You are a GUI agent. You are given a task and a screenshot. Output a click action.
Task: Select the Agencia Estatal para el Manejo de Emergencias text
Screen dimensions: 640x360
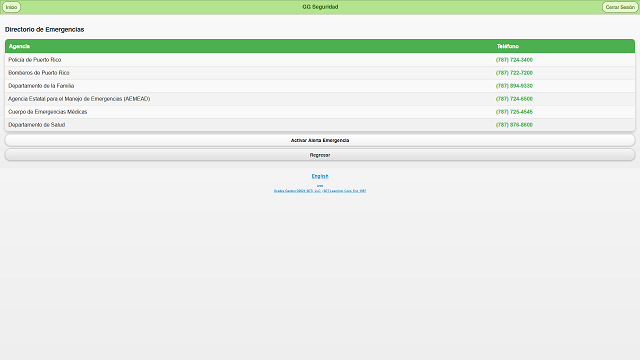79,99
